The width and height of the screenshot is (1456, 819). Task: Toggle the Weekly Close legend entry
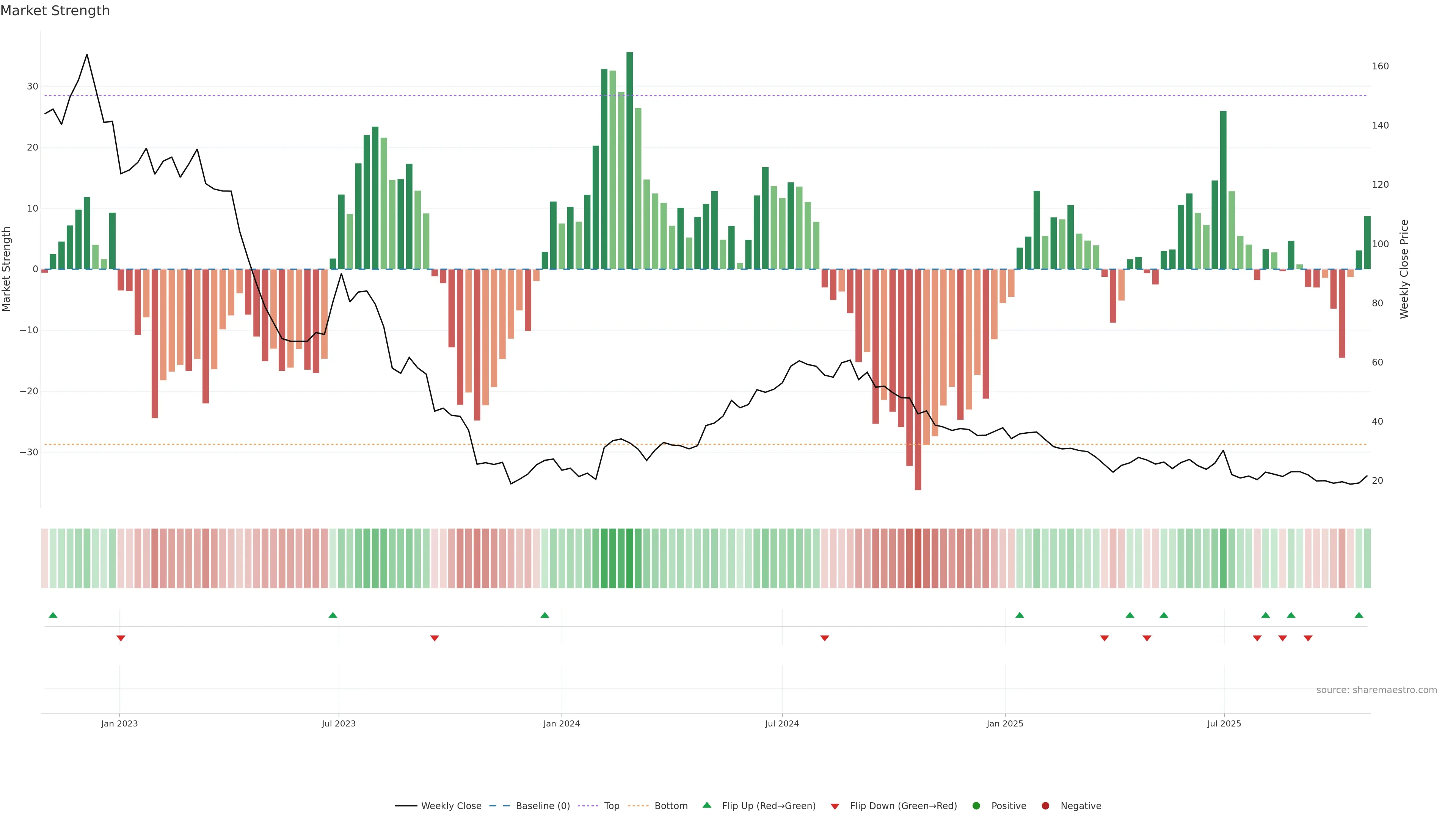(450, 806)
